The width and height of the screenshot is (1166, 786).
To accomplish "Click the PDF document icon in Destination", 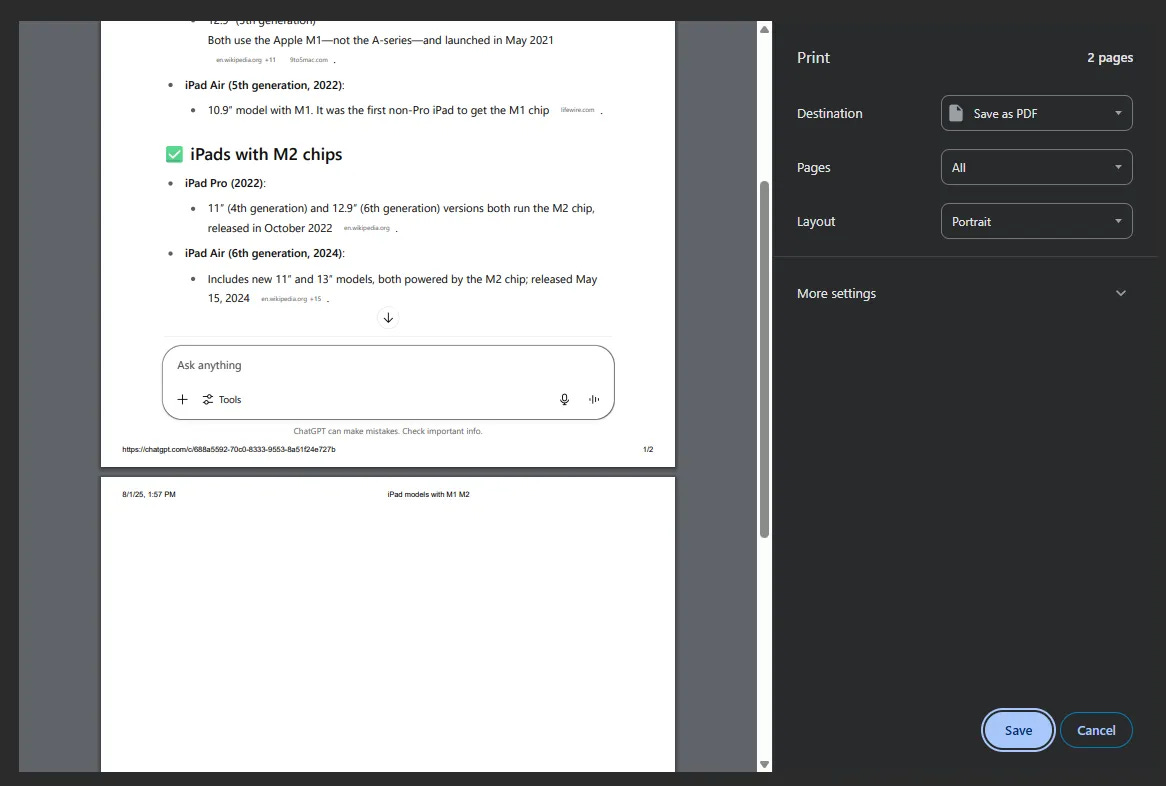I will pos(956,113).
